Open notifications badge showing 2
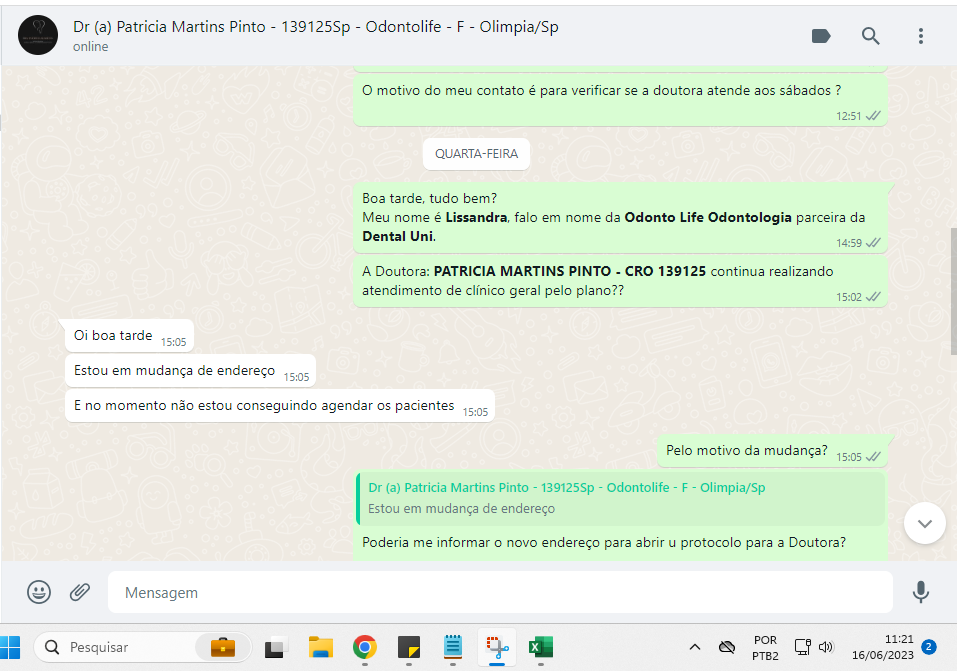Viewport: 957px width, 671px height. point(929,647)
